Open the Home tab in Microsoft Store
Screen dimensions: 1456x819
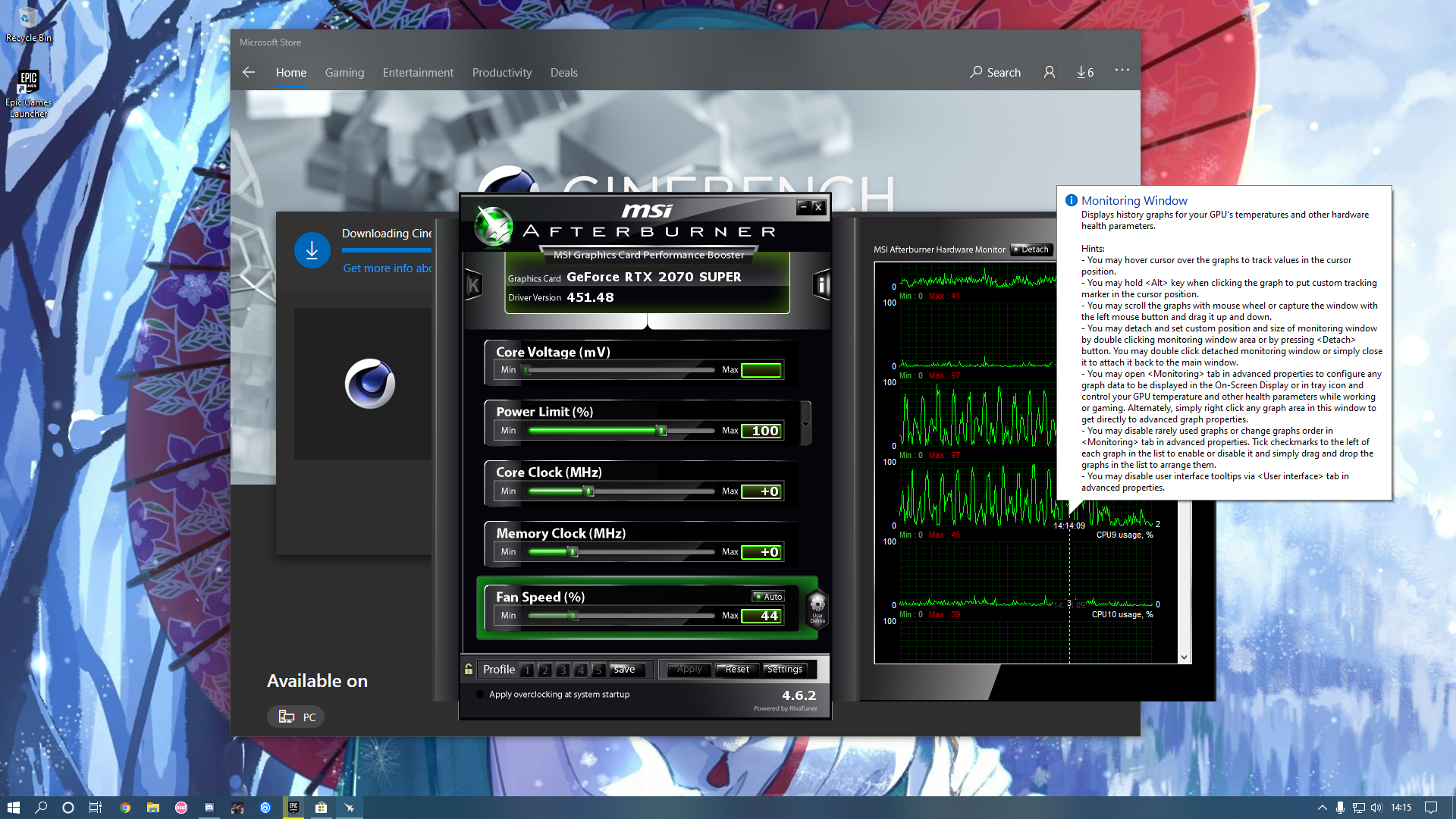291,73
